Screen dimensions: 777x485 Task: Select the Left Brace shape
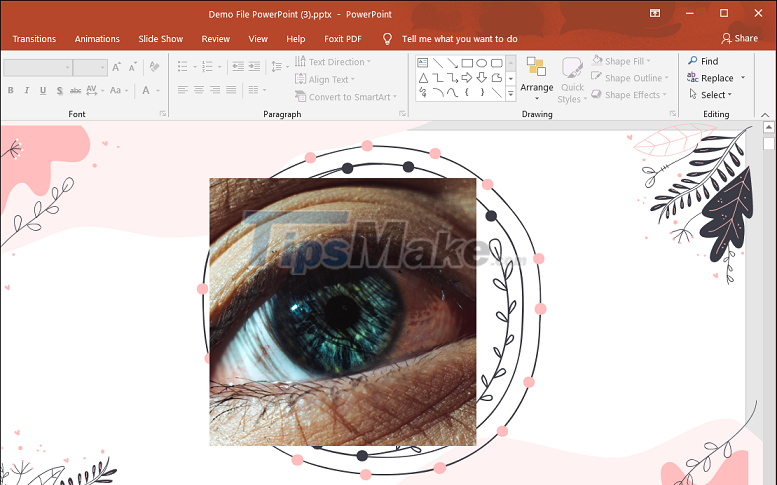467,92
